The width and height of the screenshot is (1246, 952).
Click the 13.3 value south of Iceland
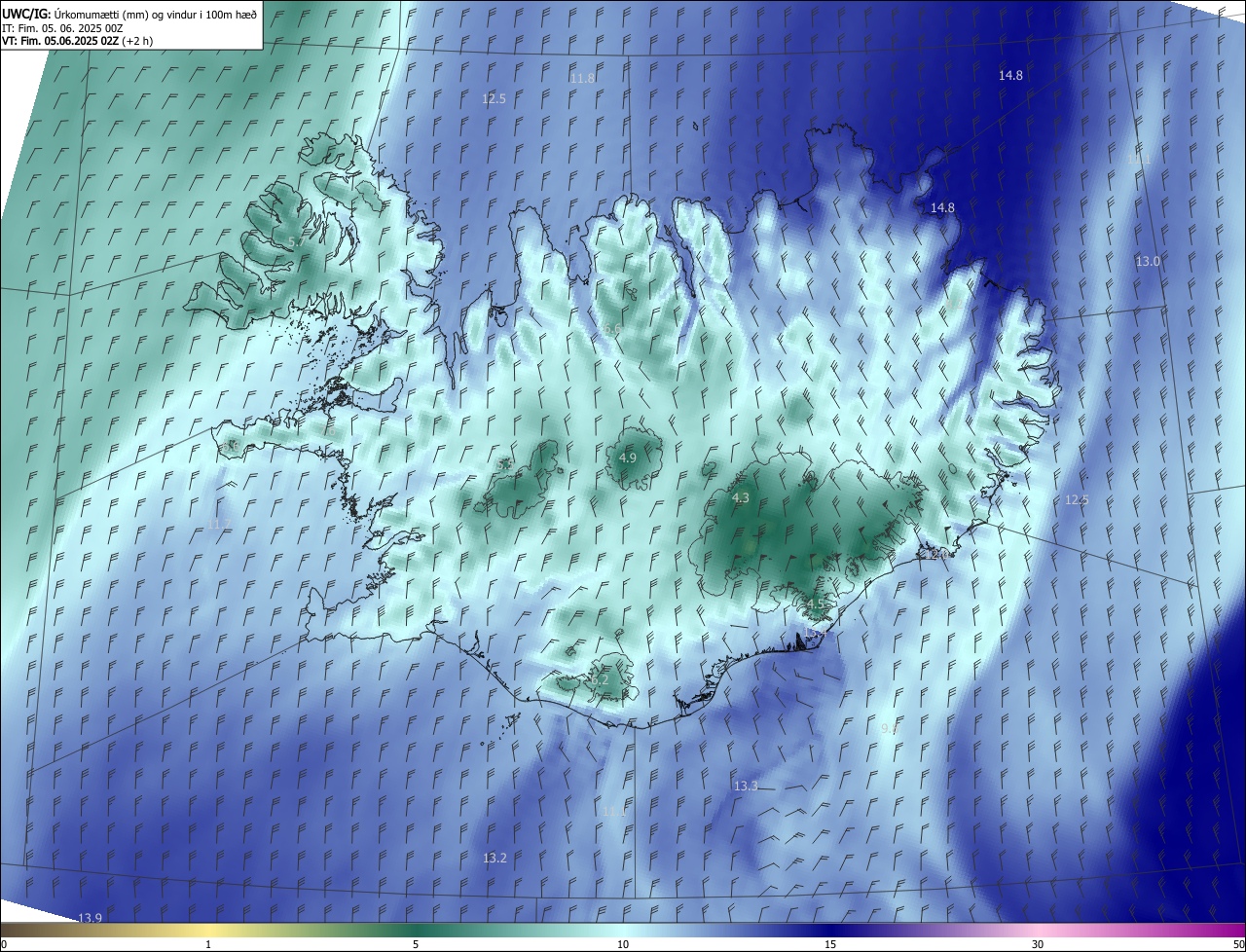click(x=746, y=786)
